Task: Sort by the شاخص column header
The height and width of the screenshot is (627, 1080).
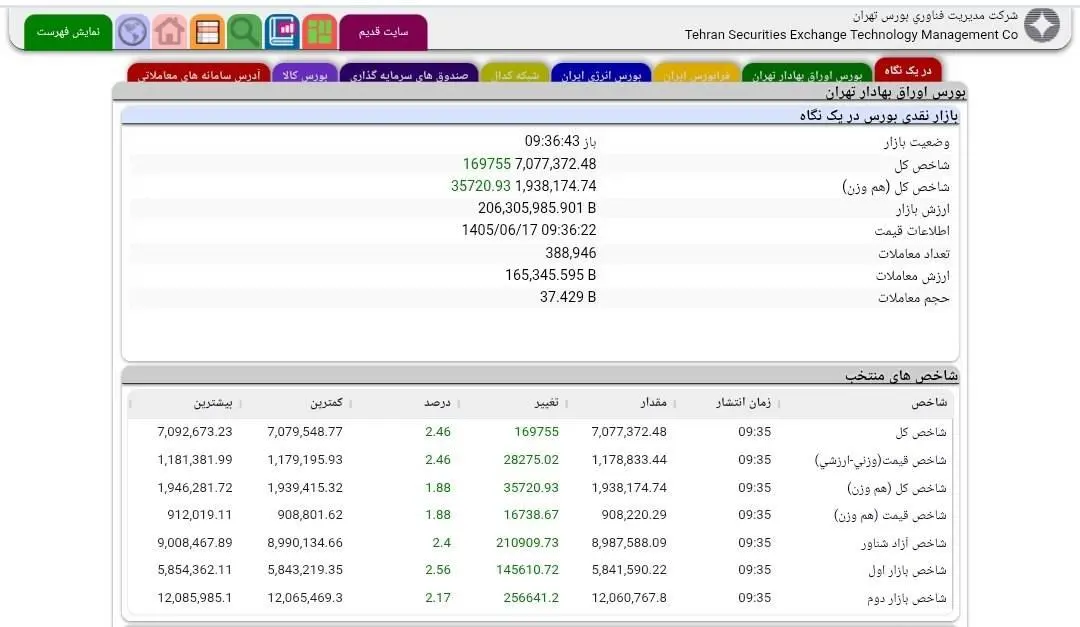Action: click(x=929, y=402)
